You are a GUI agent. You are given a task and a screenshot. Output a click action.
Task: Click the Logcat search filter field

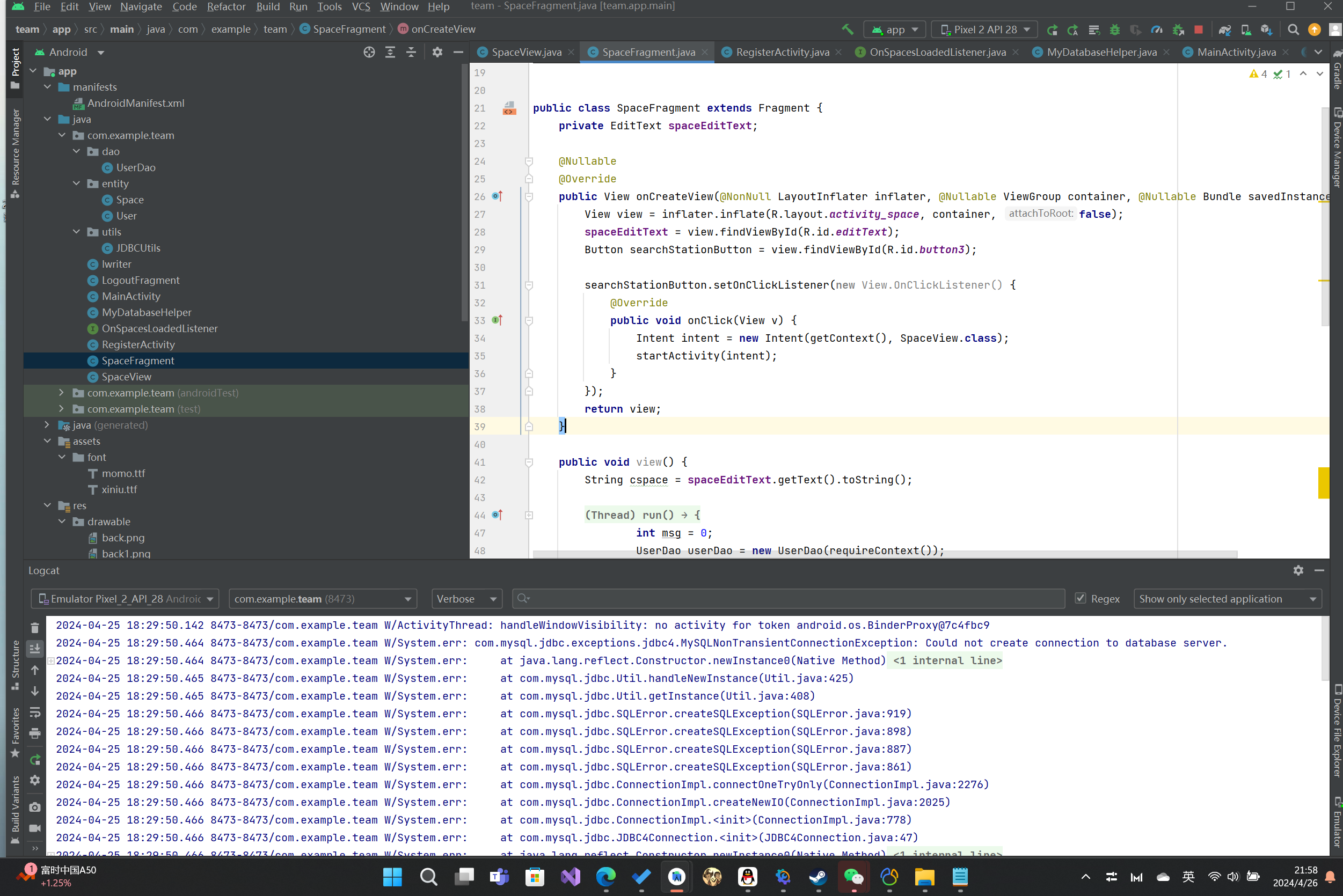[x=789, y=598]
